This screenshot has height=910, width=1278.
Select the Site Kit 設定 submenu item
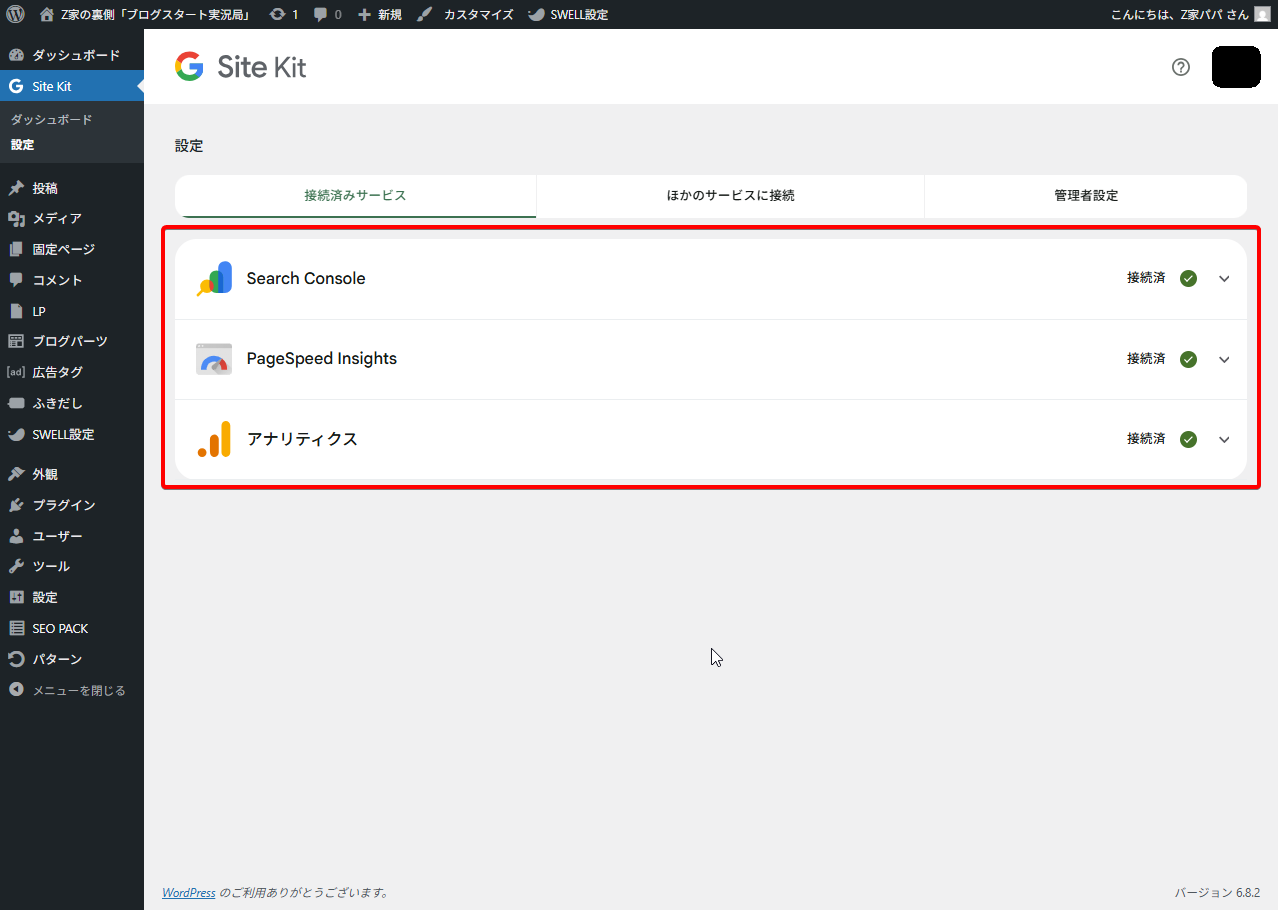(23, 145)
